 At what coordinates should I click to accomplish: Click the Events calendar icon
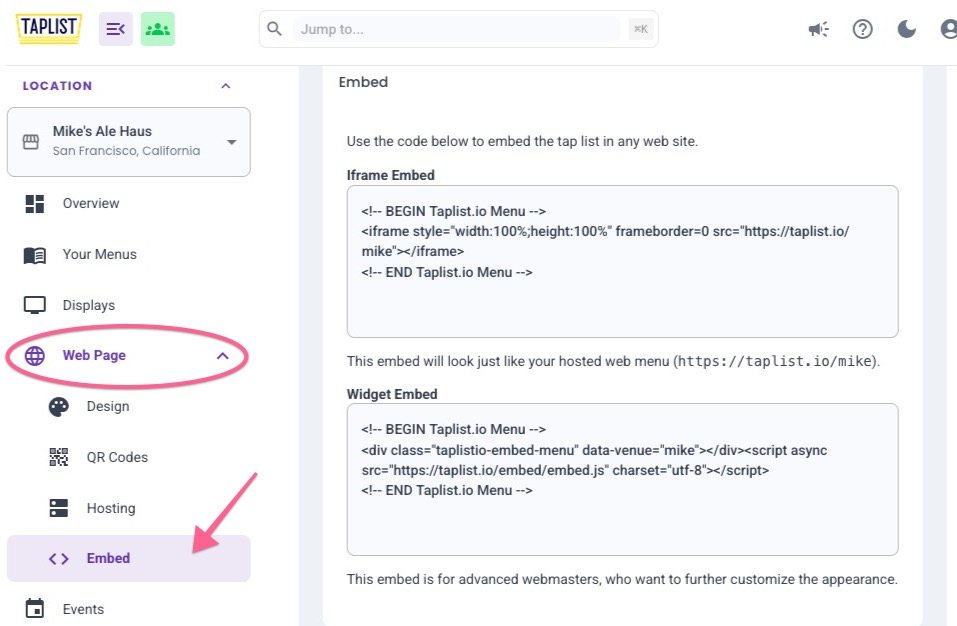35,608
